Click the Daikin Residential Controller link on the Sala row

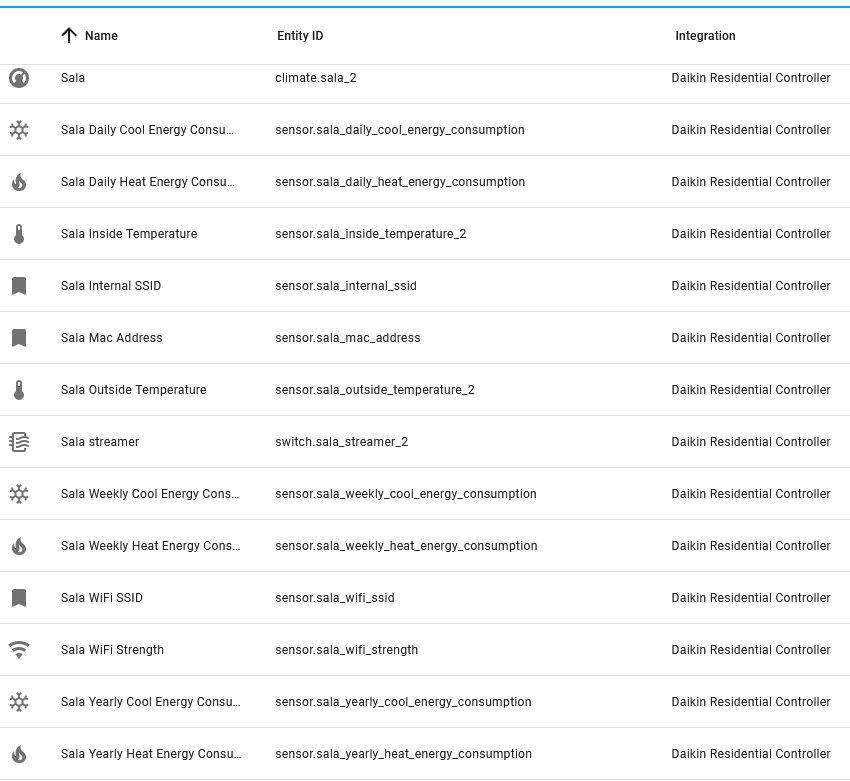coord(750,77)
